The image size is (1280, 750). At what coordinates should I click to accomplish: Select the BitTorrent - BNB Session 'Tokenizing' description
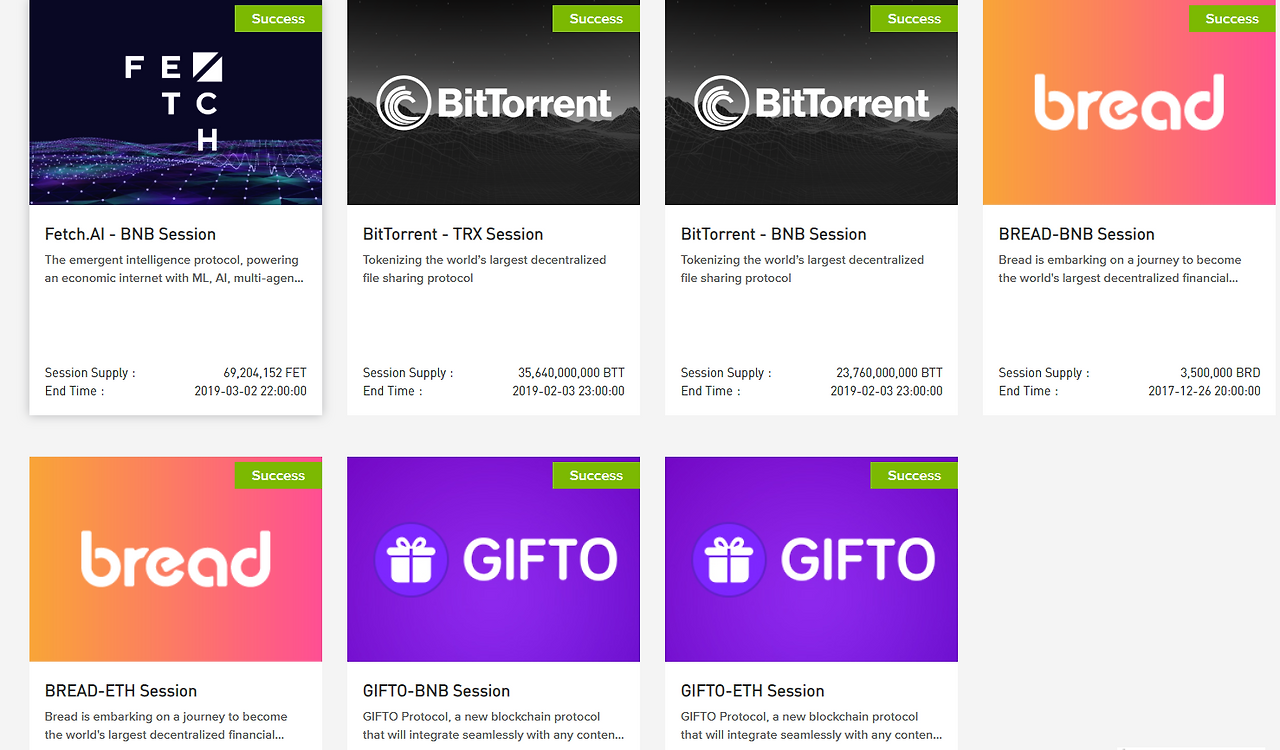(x=803, y=269)
